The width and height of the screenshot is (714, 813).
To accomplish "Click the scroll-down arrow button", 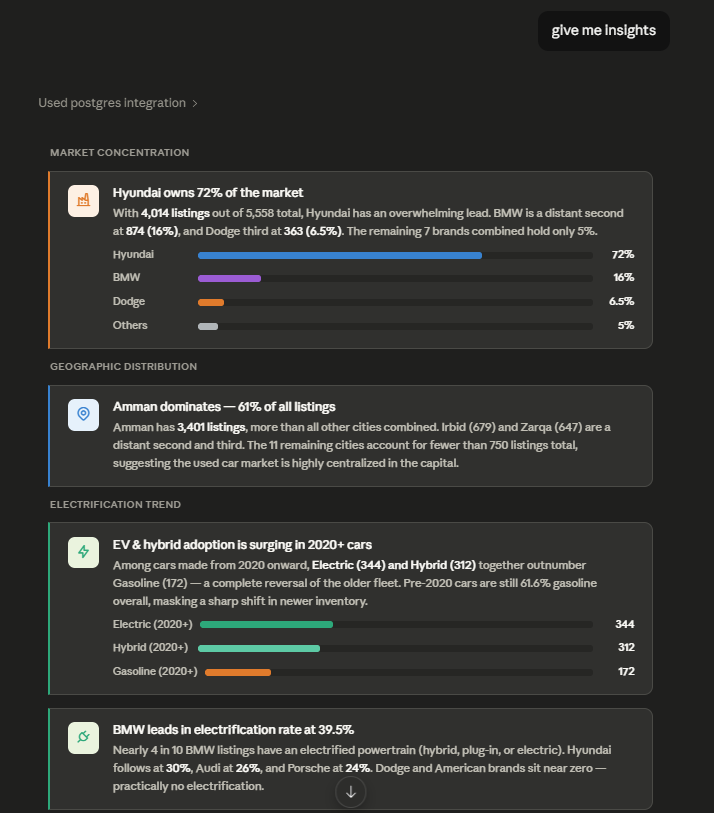I will (x=351, y=792).
